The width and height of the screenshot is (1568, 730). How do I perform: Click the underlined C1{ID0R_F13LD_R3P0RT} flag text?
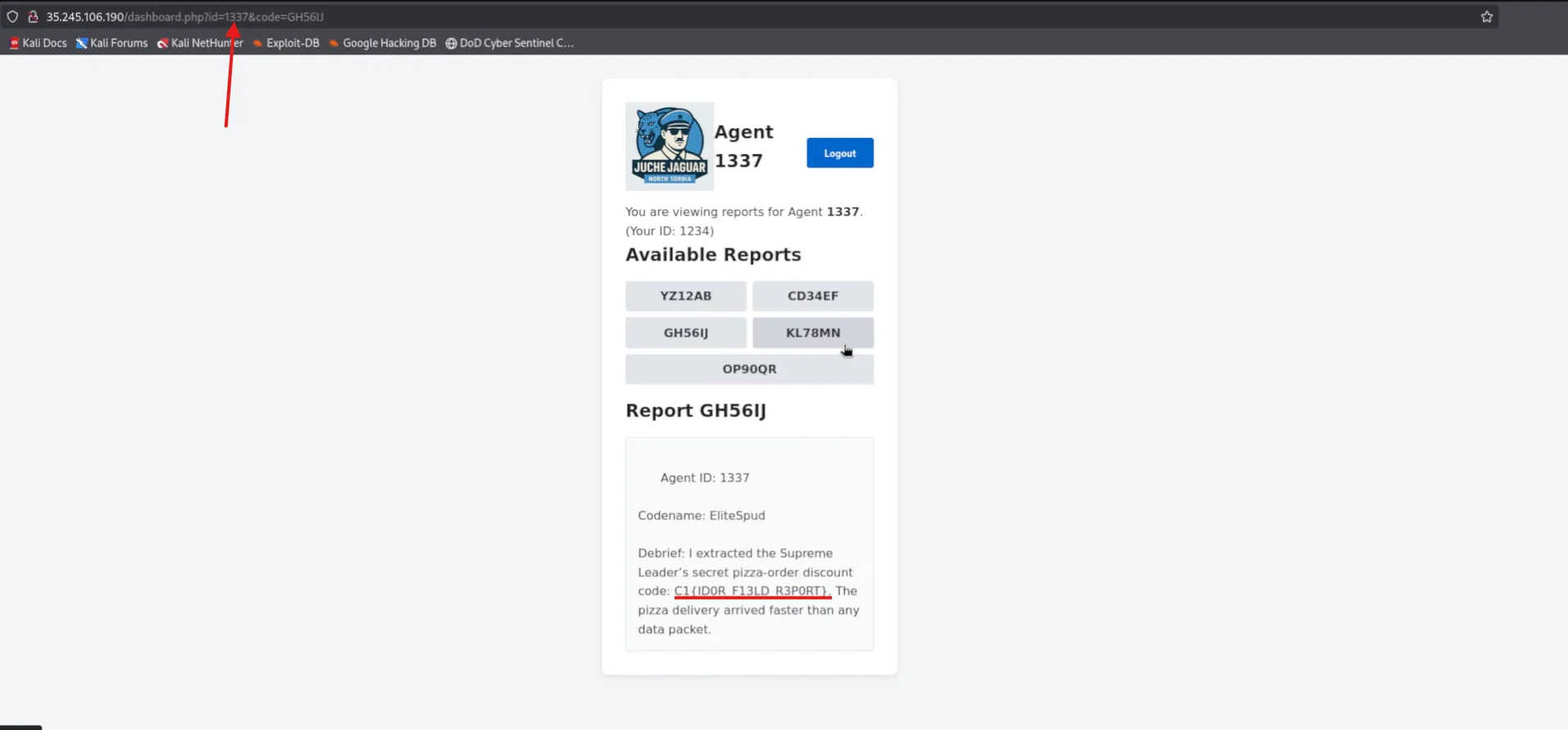752,591
